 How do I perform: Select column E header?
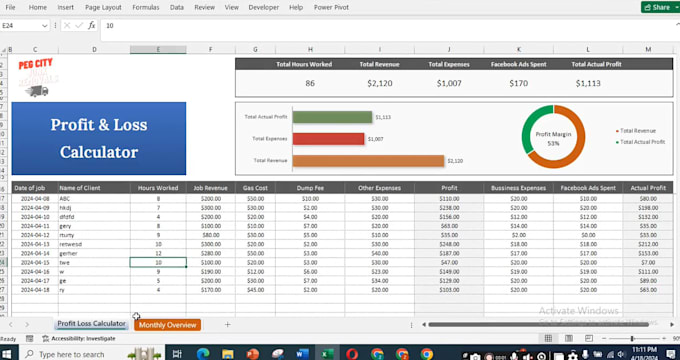[x=158, y=49]
